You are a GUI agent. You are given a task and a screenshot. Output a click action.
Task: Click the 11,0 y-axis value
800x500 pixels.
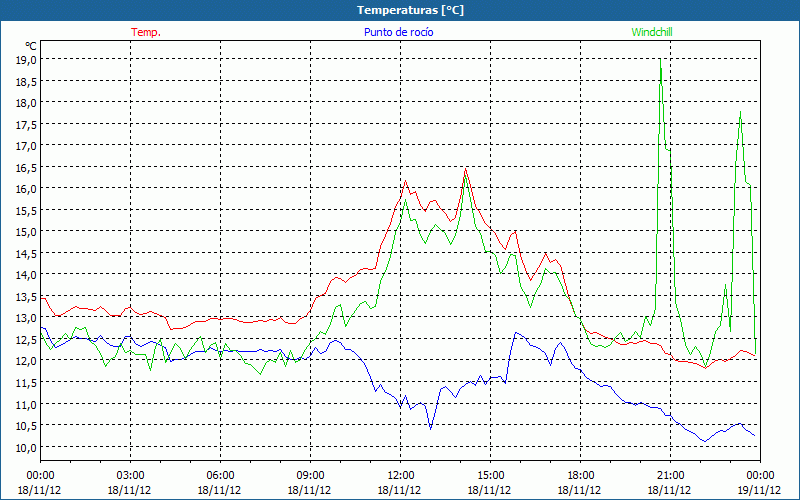pyautogui.click(x=27, y=404)
